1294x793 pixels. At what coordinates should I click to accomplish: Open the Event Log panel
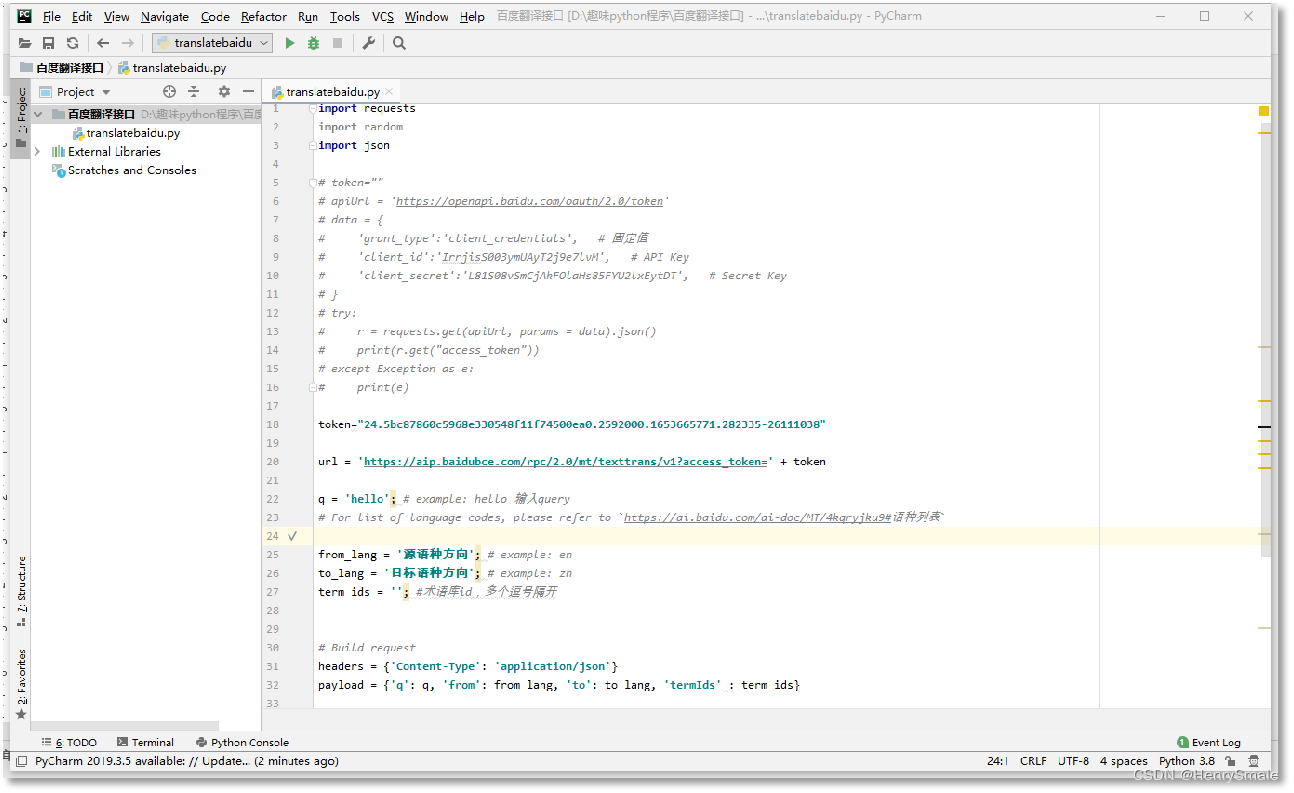point(1209,742)
